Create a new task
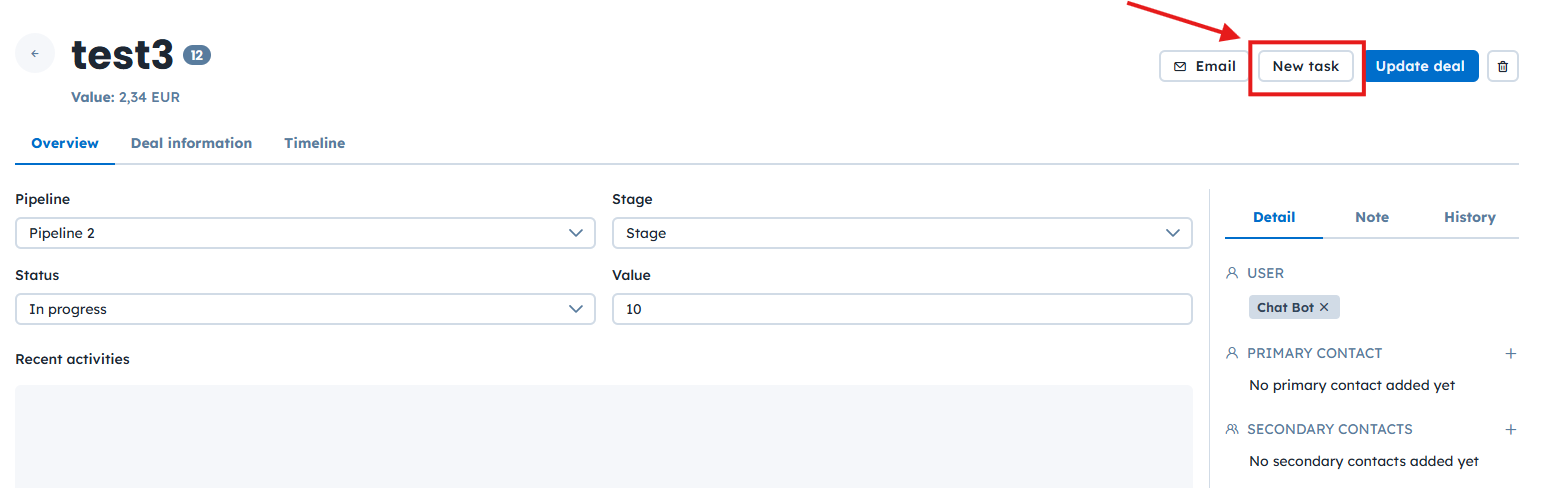Screen dimensions: 1554x488 [x=1305, y=67]
